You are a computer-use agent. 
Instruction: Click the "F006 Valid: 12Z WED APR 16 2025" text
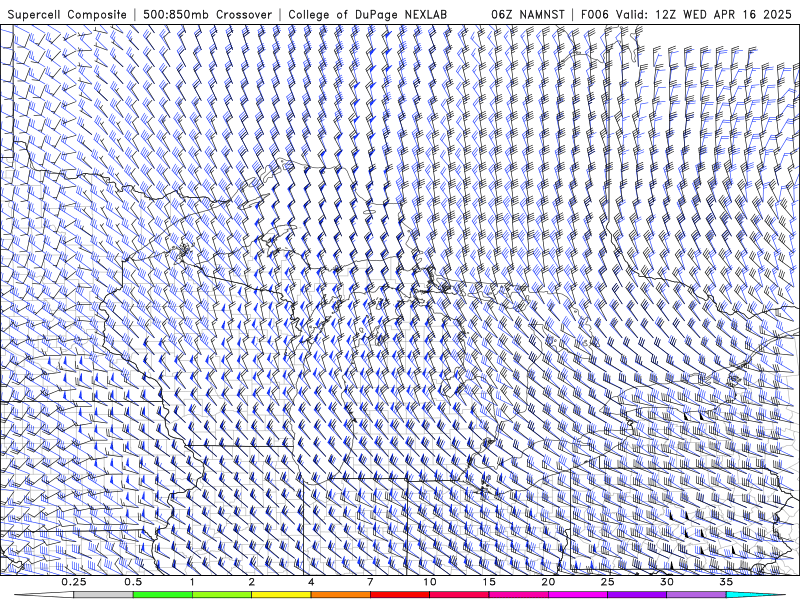[x=686, y=14]
